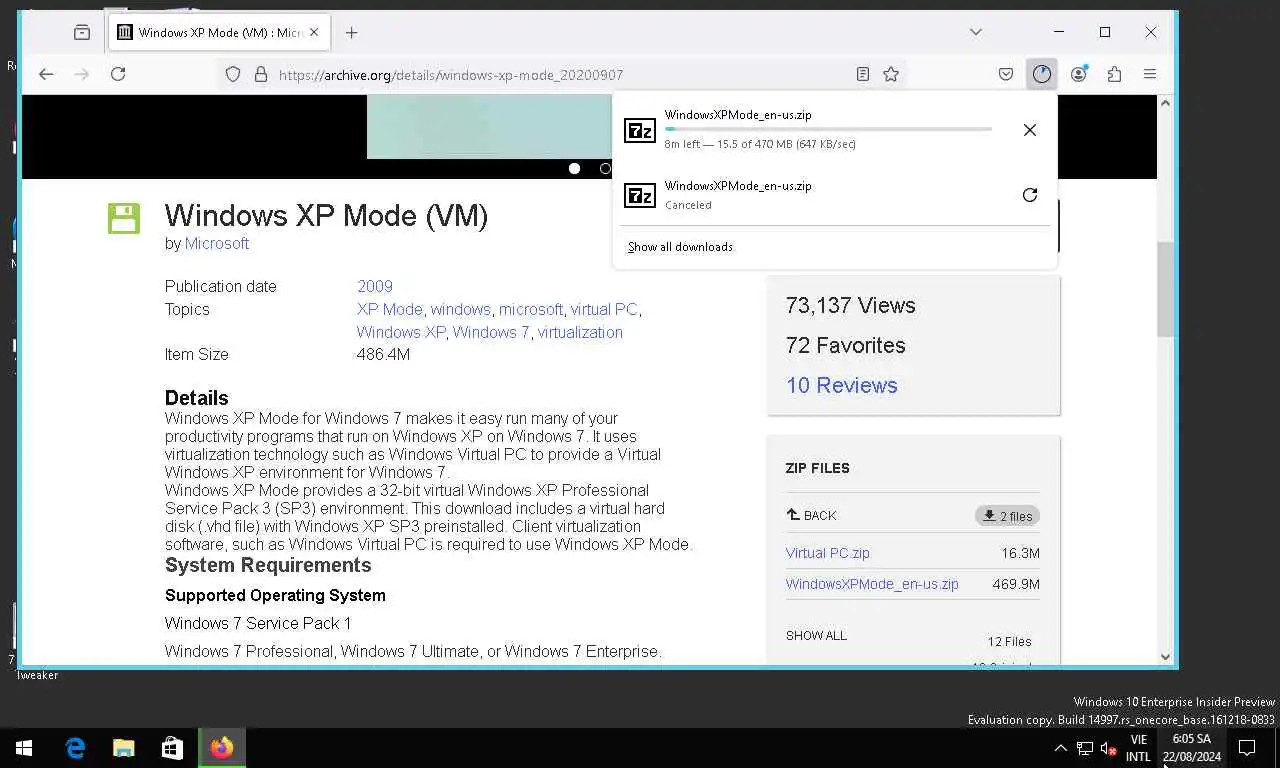The height and width of the screenshot is (768, 1280).
Task: Open tracking protection shield icon
Action: pyautogui.click(x=233, y=74)
